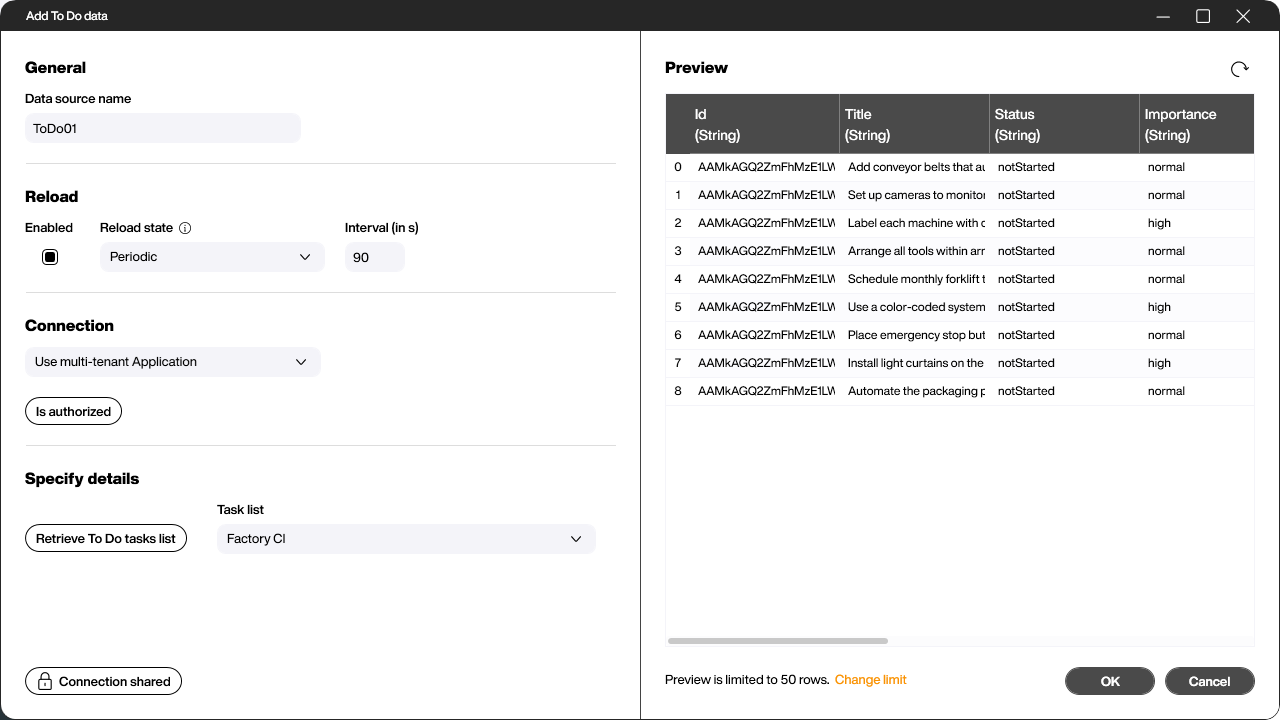Viewport: 1280px width, 720px height.
Task: Click the lock icon in Connection shared
Action: (x=45, y=682)
